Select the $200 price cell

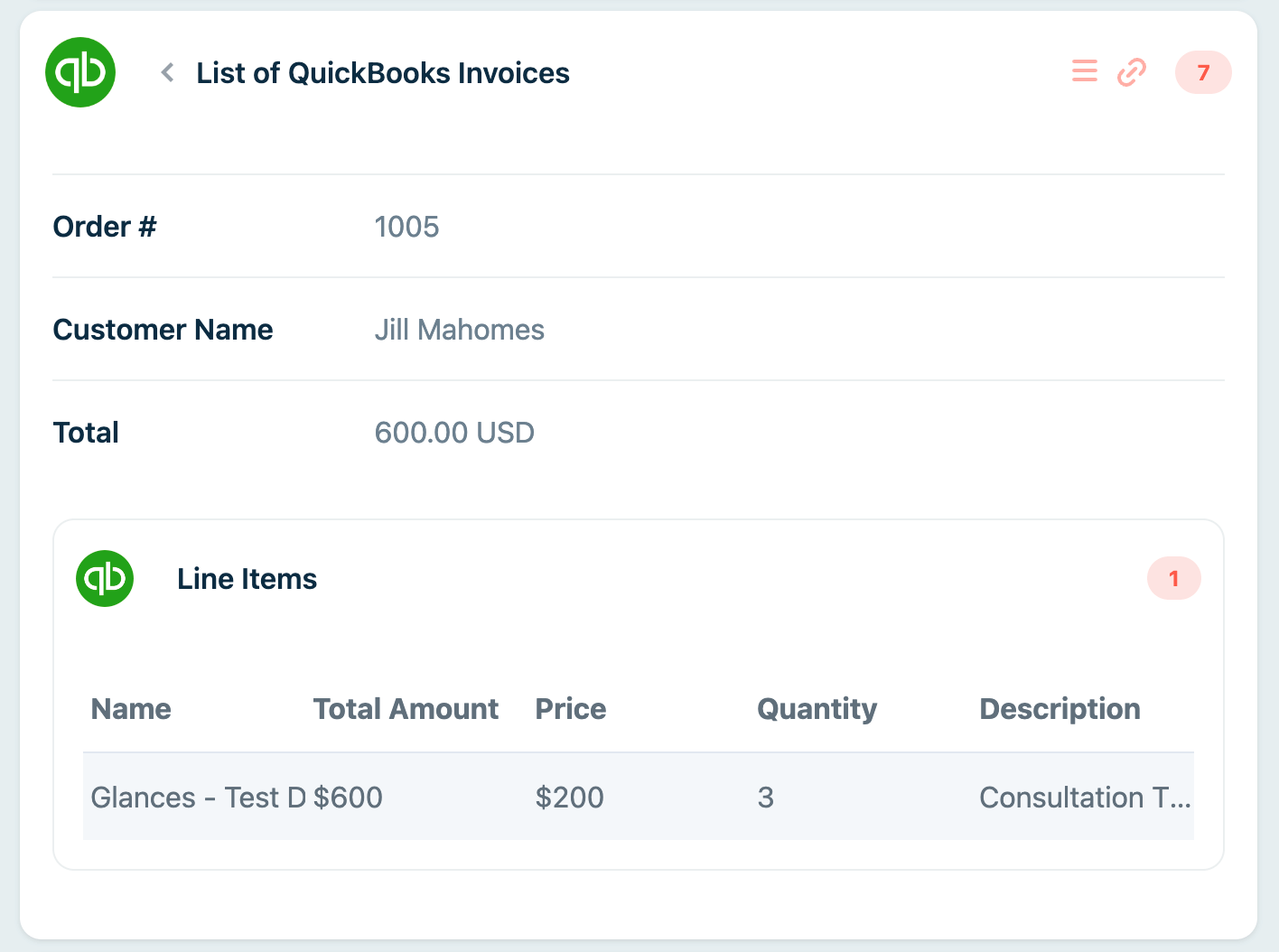[570, 798]
